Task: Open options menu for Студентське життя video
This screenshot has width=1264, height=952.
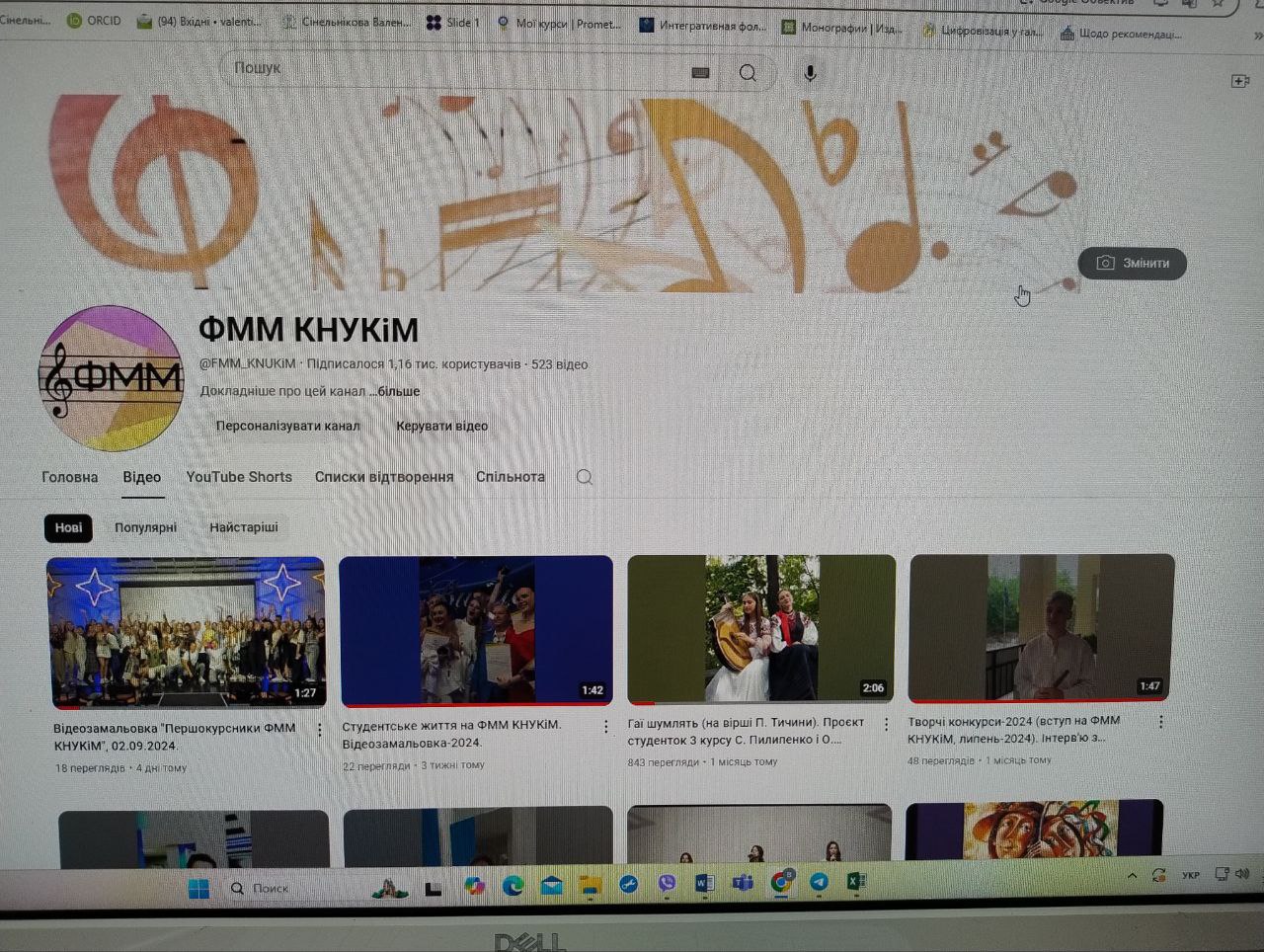Action: click(x=605, y=727)
